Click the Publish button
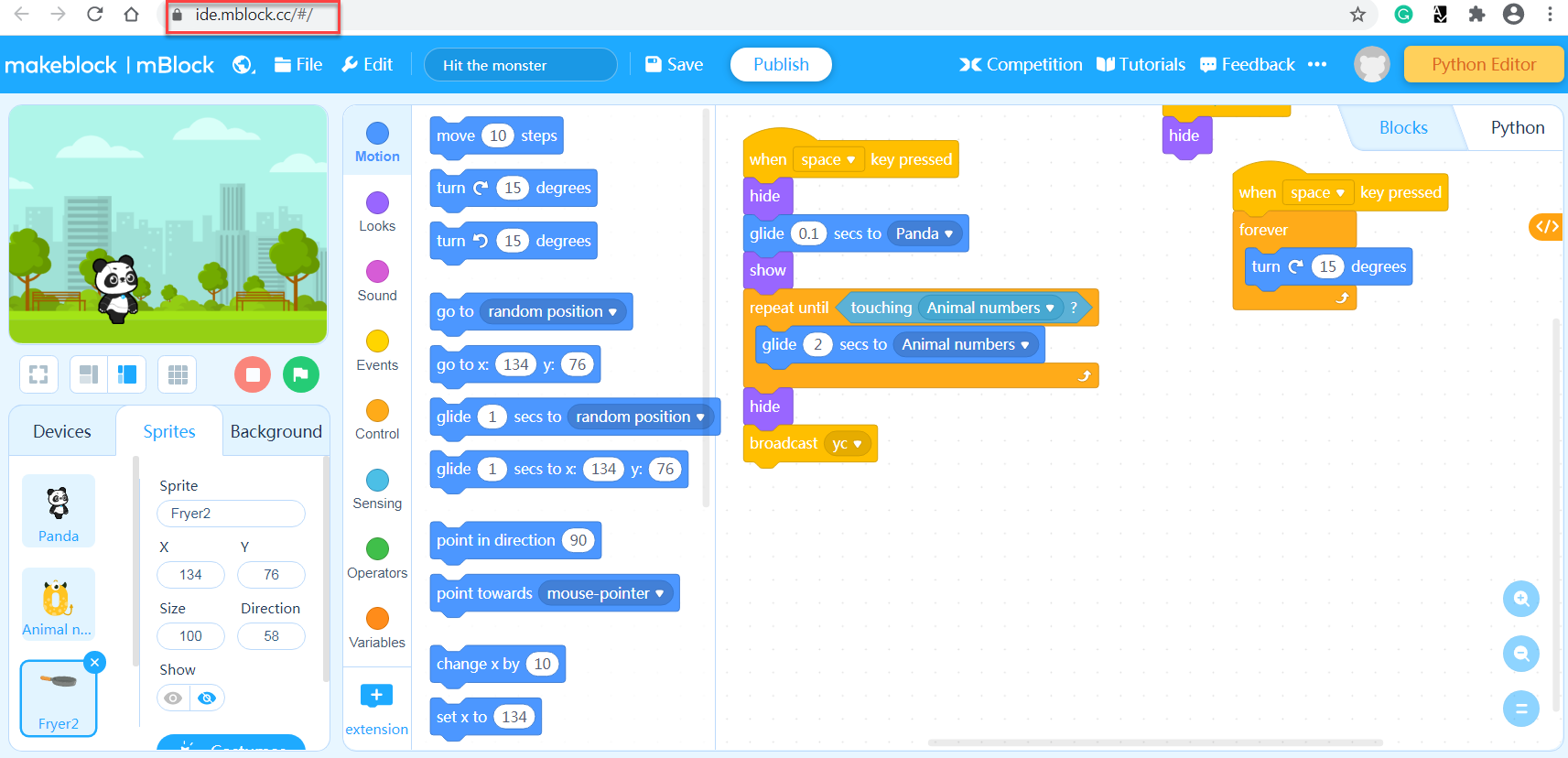The width and height of the screenshot is (1568, 758). (x=781, y=65)
